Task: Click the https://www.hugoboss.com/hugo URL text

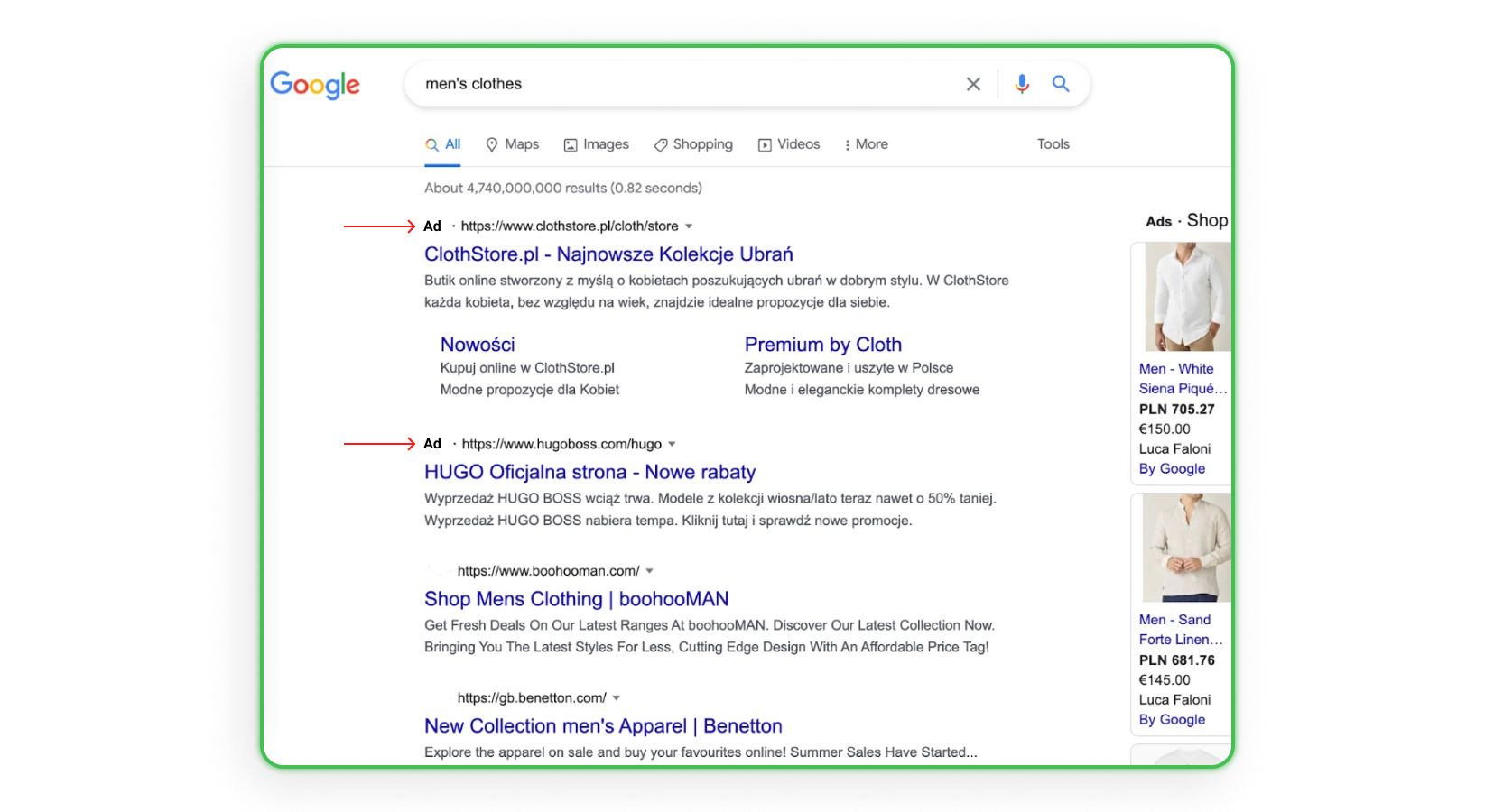Action: (561, 444)
